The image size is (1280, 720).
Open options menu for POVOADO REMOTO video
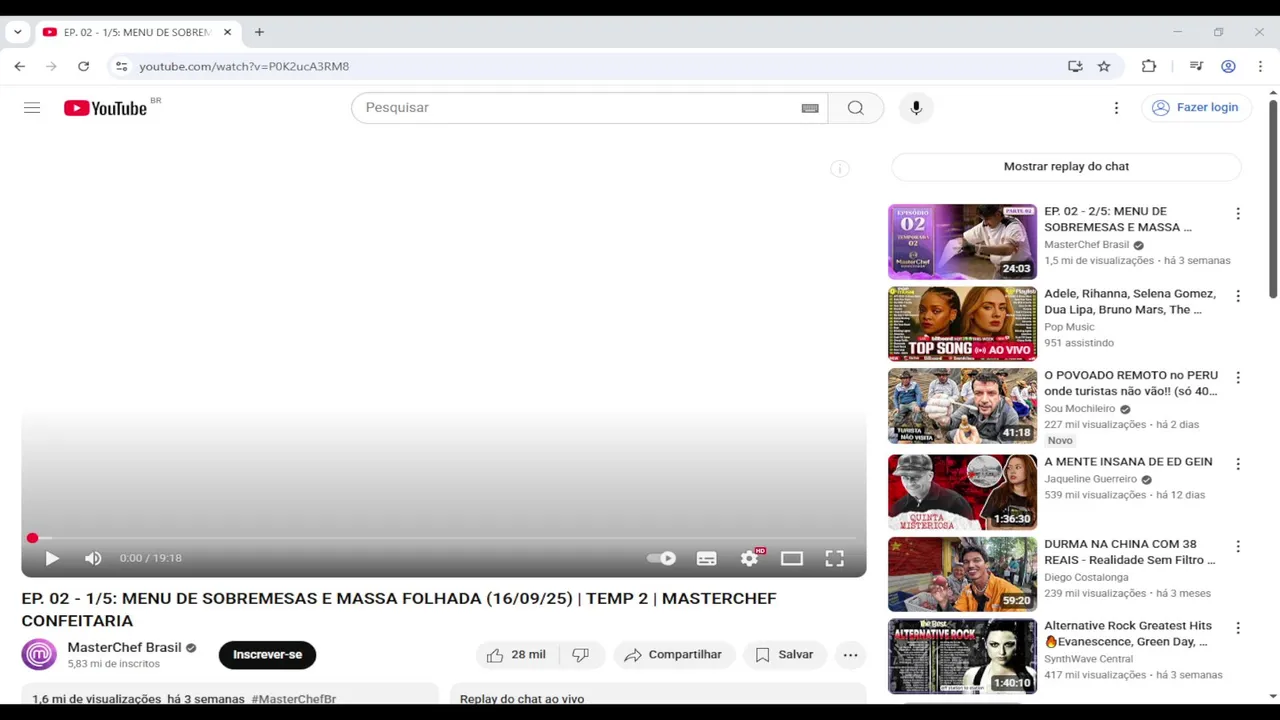(x=1238, y=378)
